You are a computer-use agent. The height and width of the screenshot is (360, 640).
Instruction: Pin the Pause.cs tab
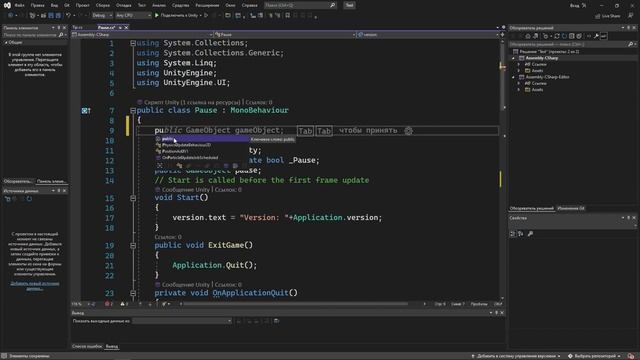[120, 27]
